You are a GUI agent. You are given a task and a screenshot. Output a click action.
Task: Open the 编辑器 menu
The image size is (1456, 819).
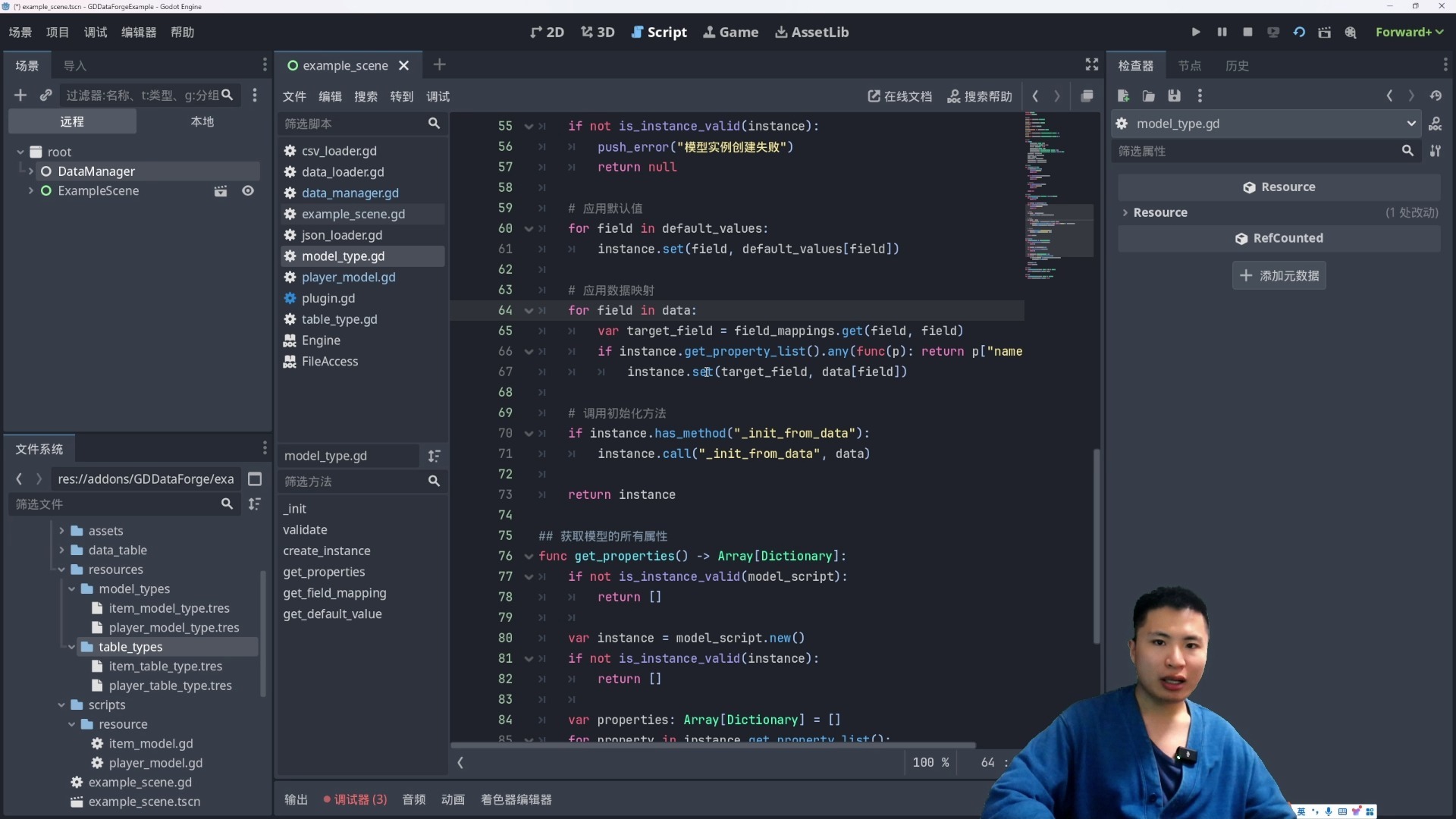[139, 32]
